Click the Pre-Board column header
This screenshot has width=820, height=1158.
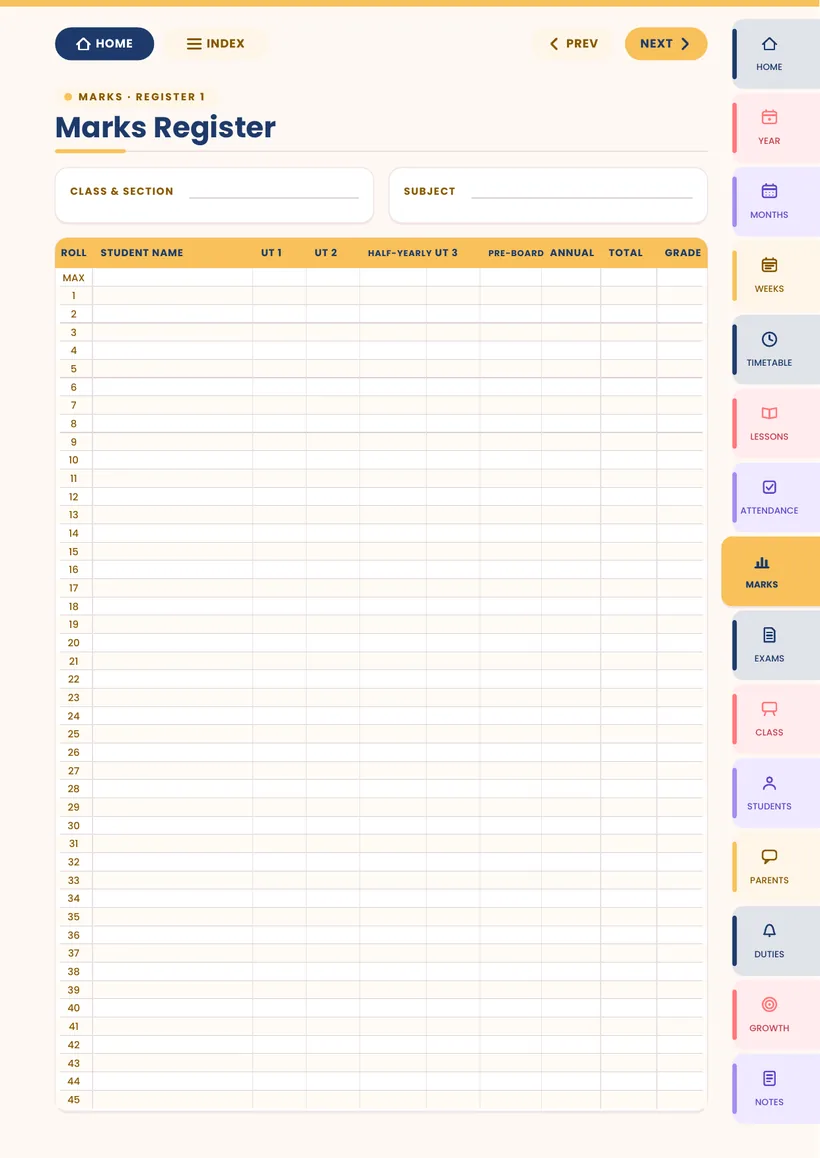point(516,253)
